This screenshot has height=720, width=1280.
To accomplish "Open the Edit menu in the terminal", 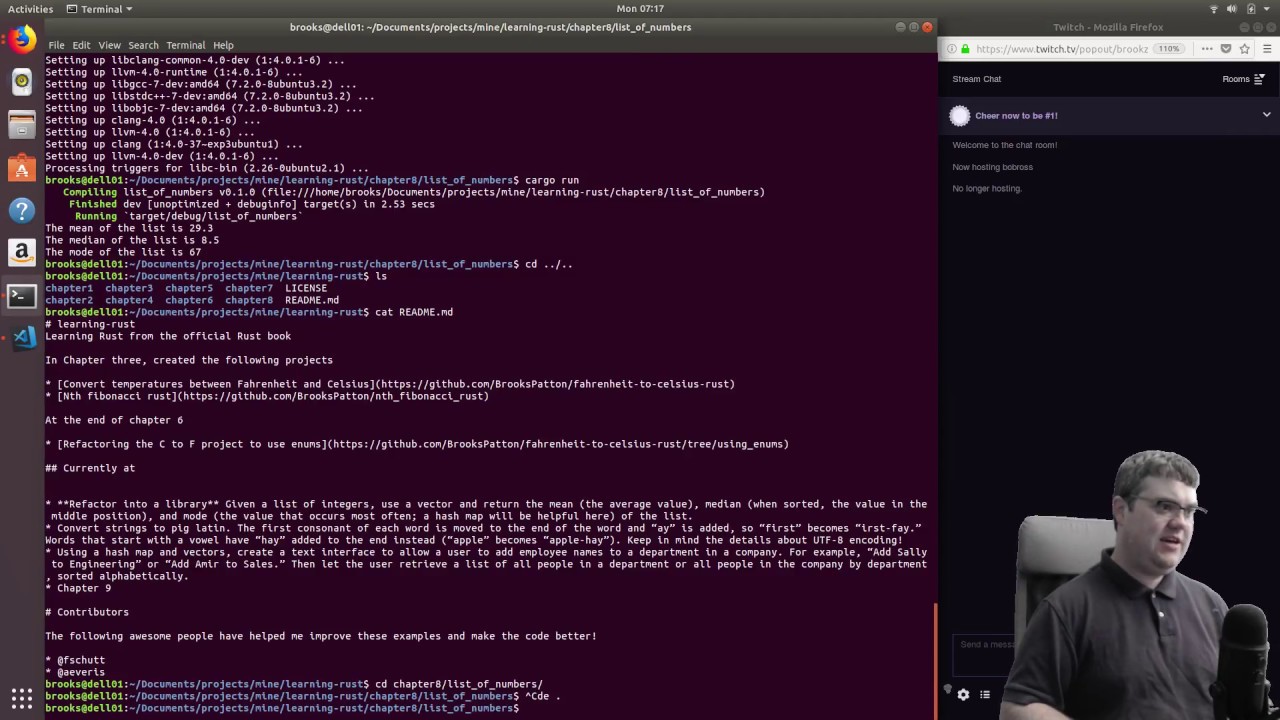I will 81,45.
